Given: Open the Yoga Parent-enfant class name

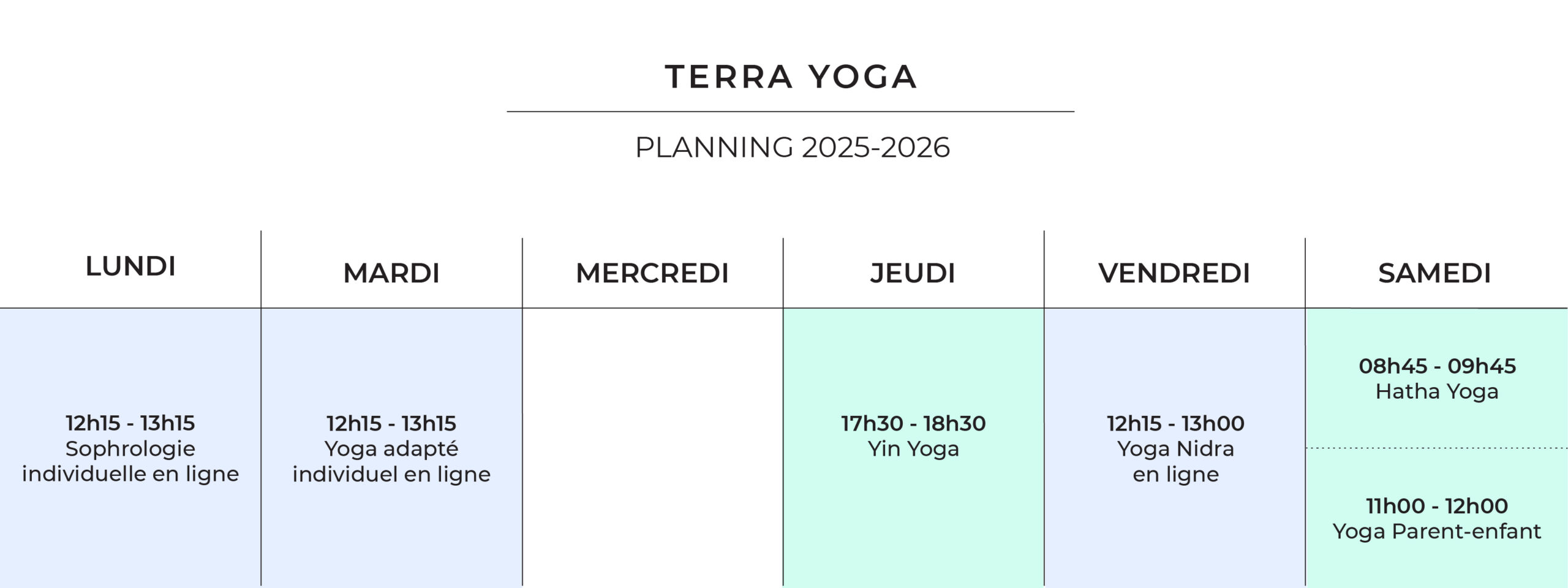Looking at the screenshot, I should tap(1437, 531).
